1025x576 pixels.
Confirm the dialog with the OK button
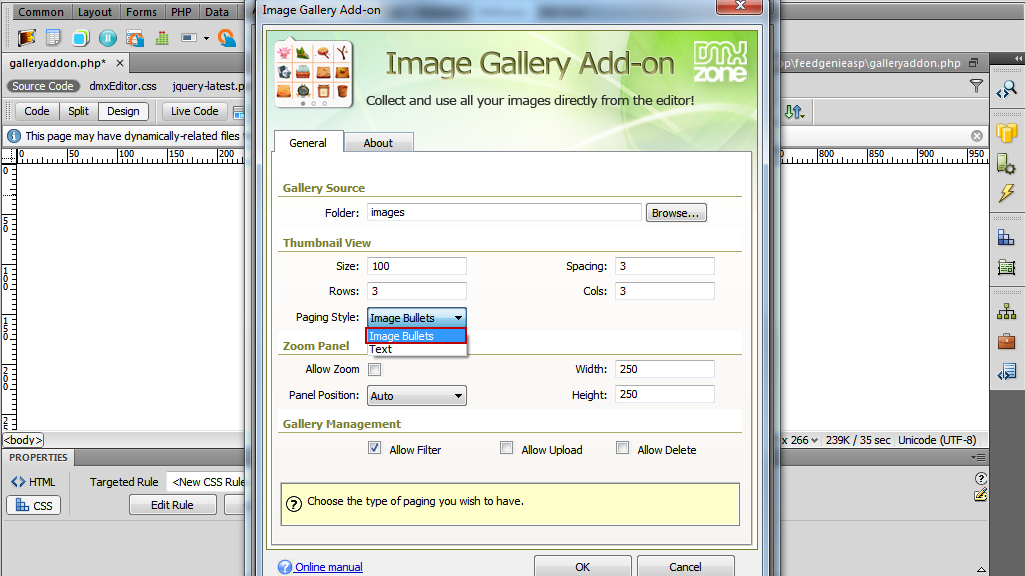pos(582,566)
